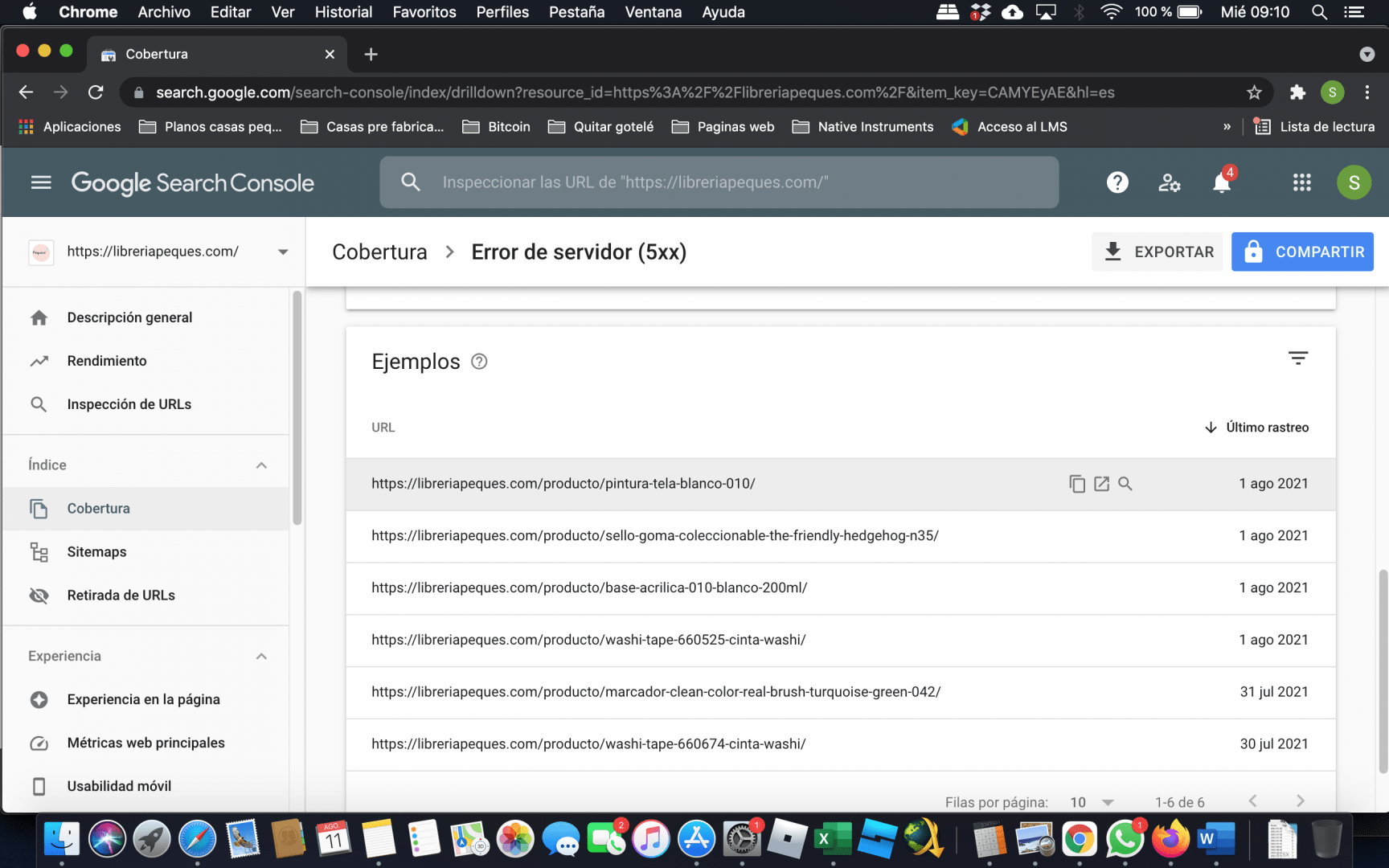
Task: Click the EXPORTAR button
Action: (x=1157, y=252)
